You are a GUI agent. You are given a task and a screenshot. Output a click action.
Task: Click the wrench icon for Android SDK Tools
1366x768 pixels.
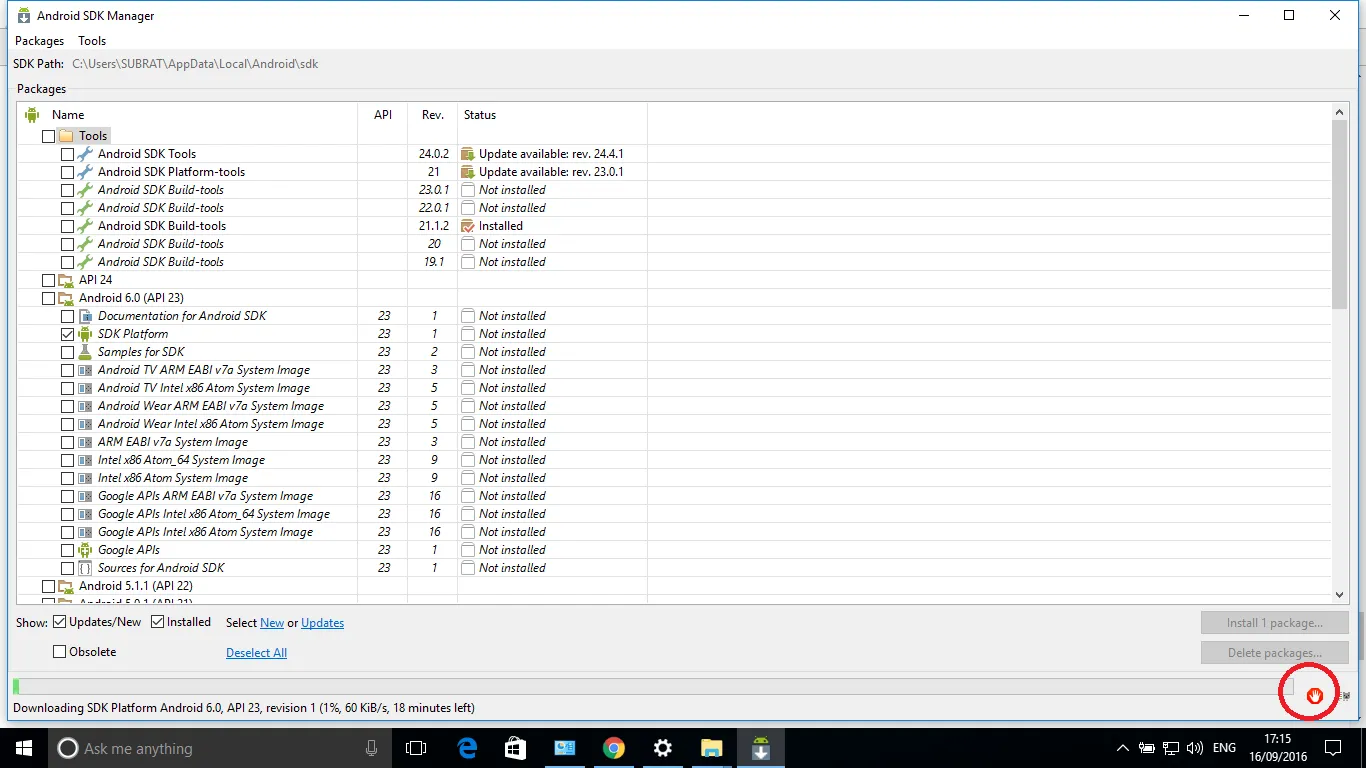(85, 154)
